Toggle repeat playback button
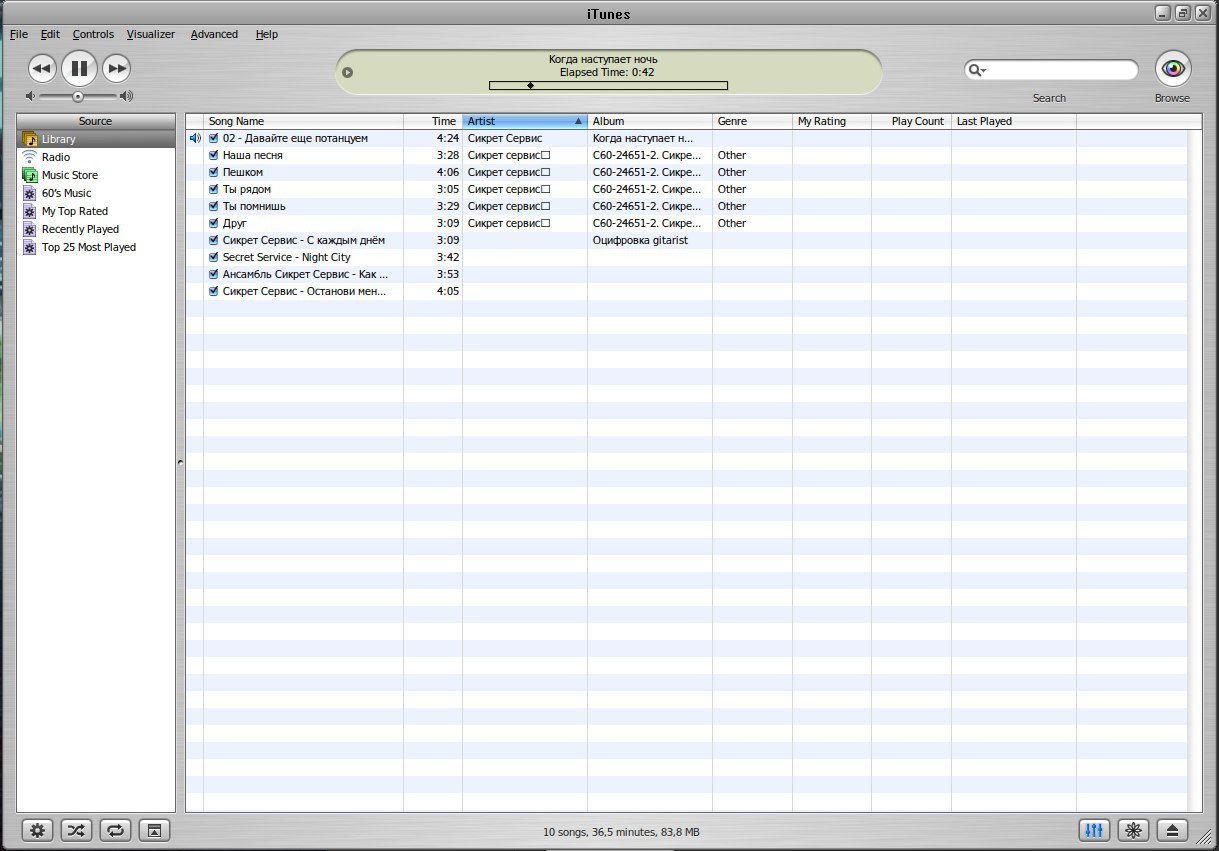This screenshot has width=1219, height=851. pos(116,830)
